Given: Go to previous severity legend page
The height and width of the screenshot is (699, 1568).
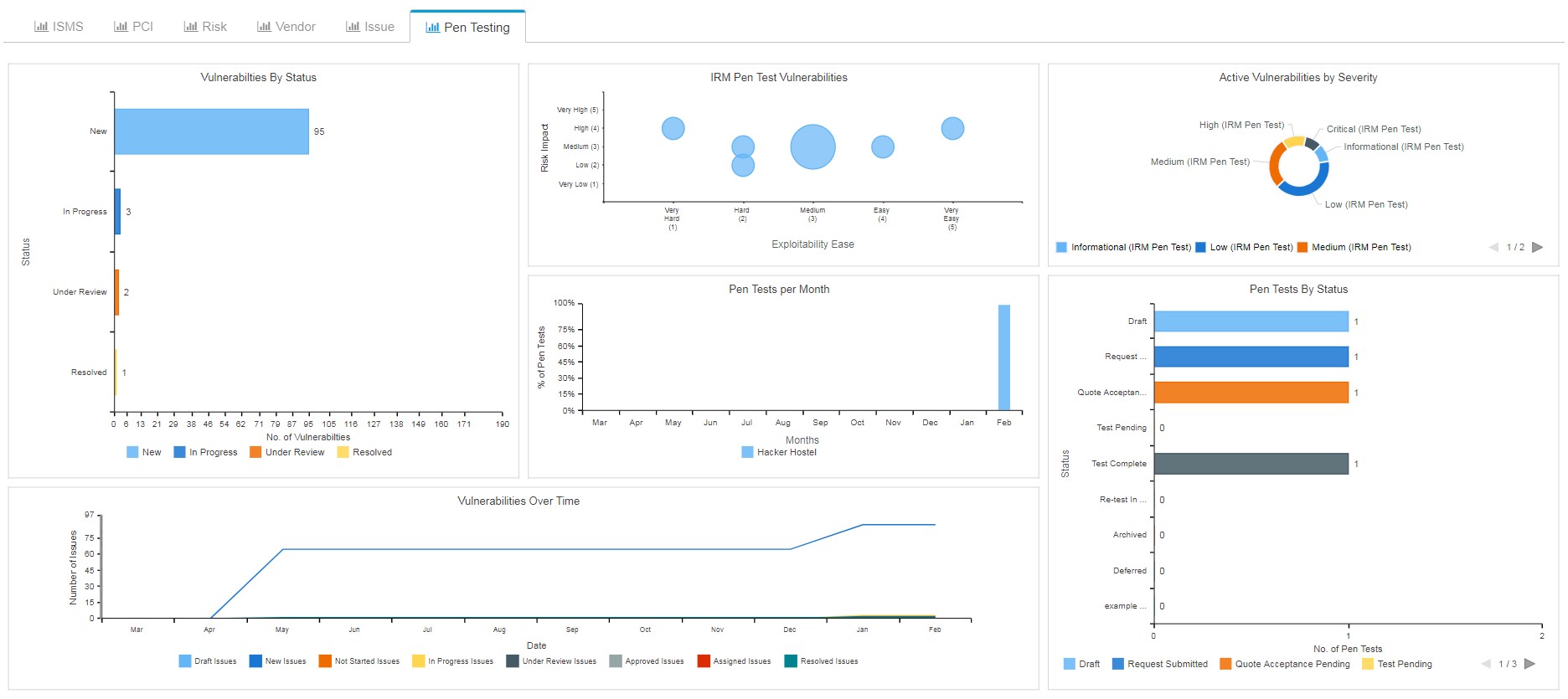Looking at the screenshot, I should [x=1493, y=247].
